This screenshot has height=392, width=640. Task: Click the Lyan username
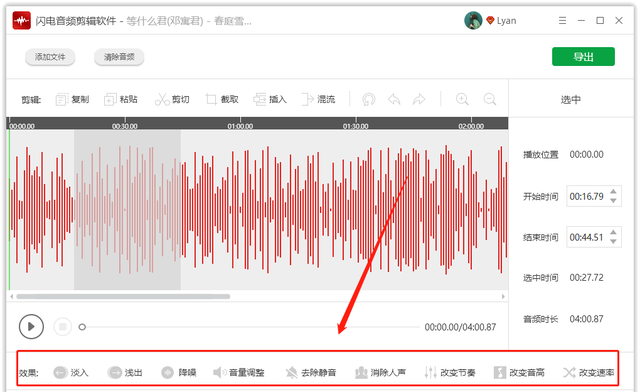tap(507, 21)
